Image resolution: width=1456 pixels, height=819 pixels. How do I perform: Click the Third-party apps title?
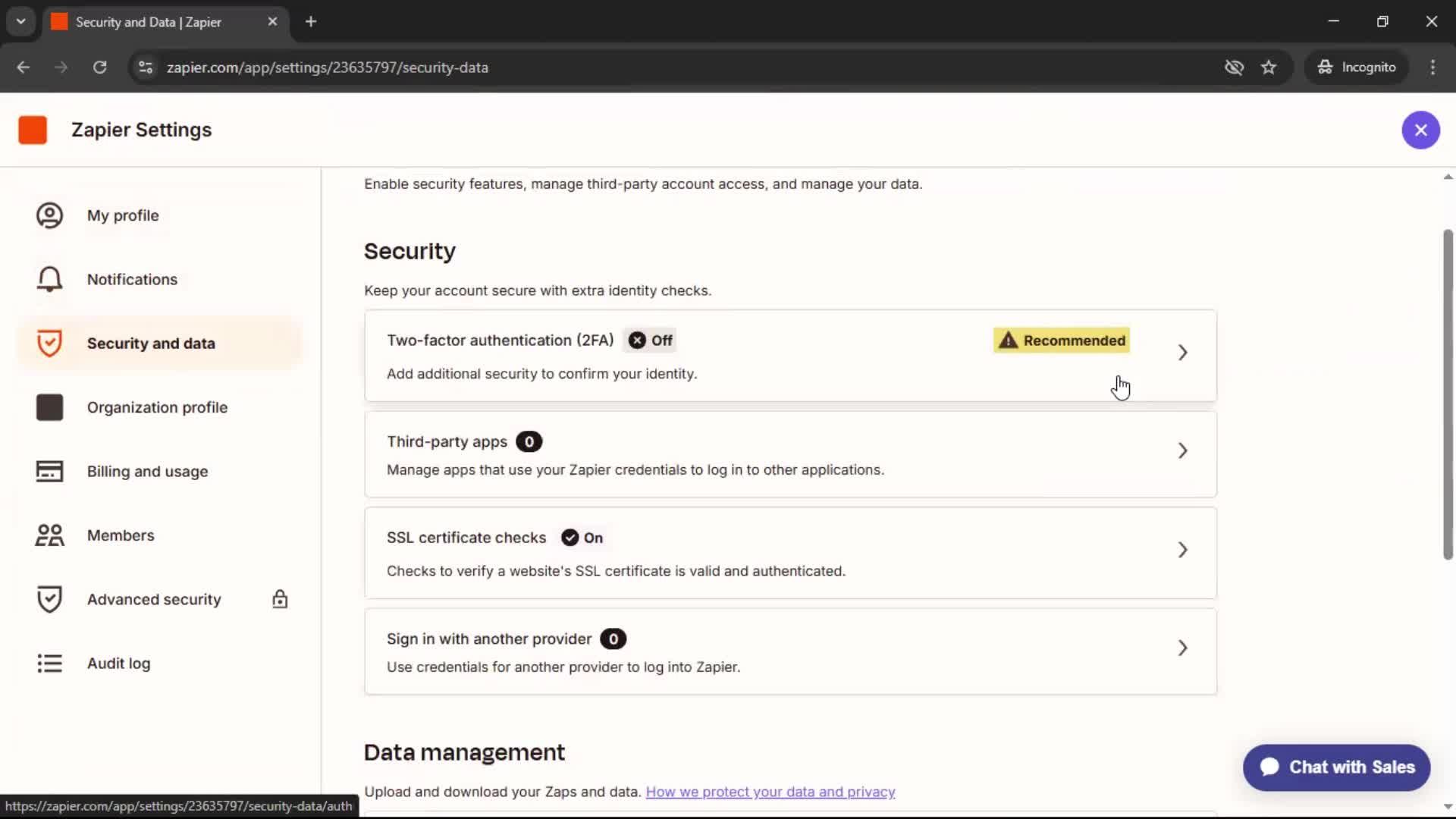coord(447,441)
